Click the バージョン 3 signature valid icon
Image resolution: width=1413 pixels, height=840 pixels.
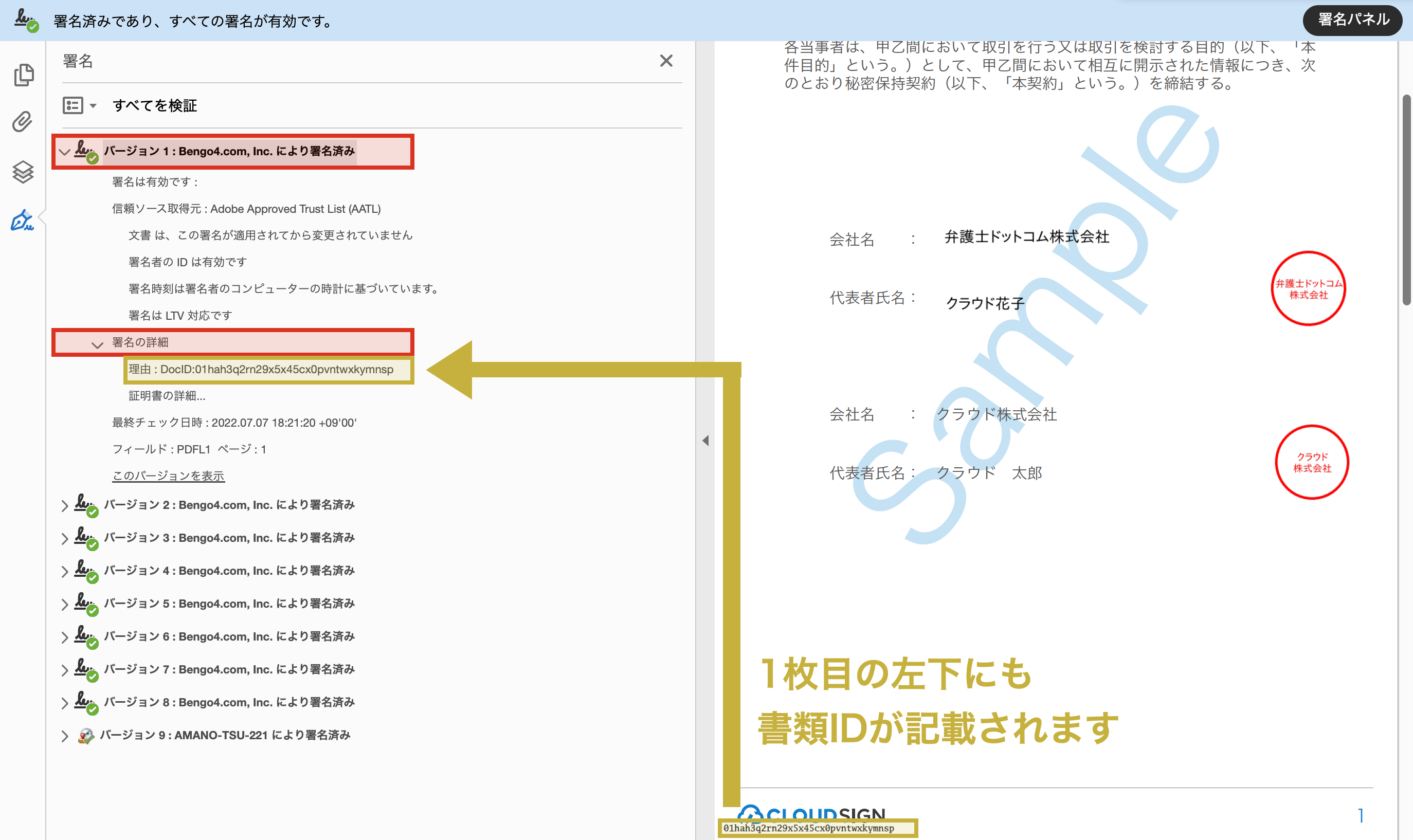[x=86, y=538]
